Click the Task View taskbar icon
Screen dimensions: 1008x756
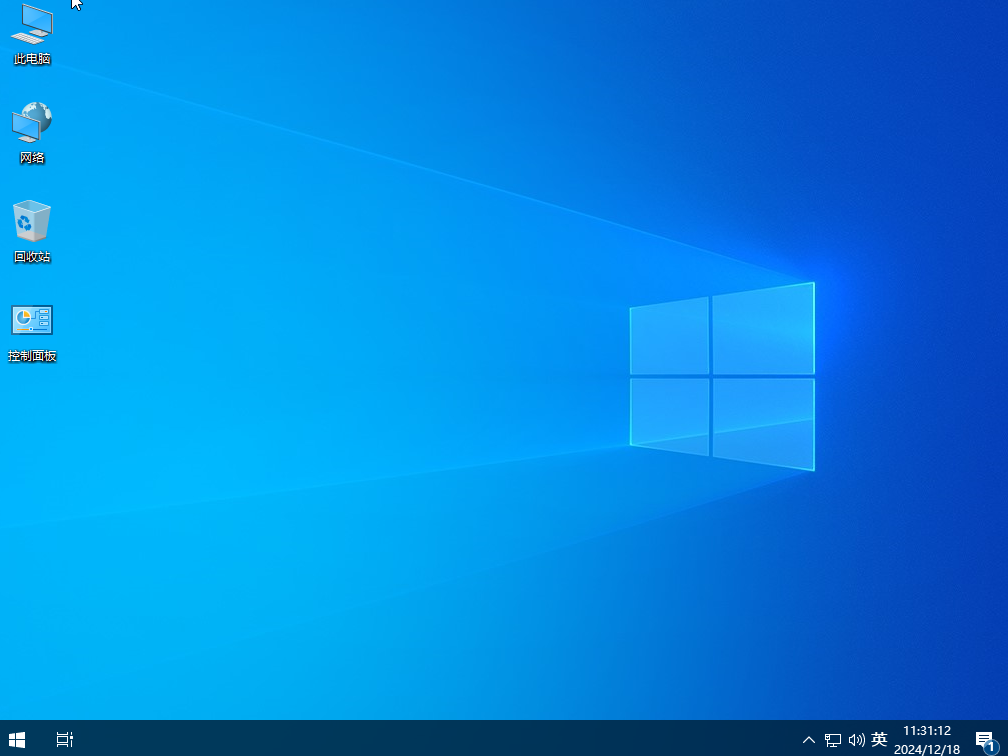coord(64,739)
